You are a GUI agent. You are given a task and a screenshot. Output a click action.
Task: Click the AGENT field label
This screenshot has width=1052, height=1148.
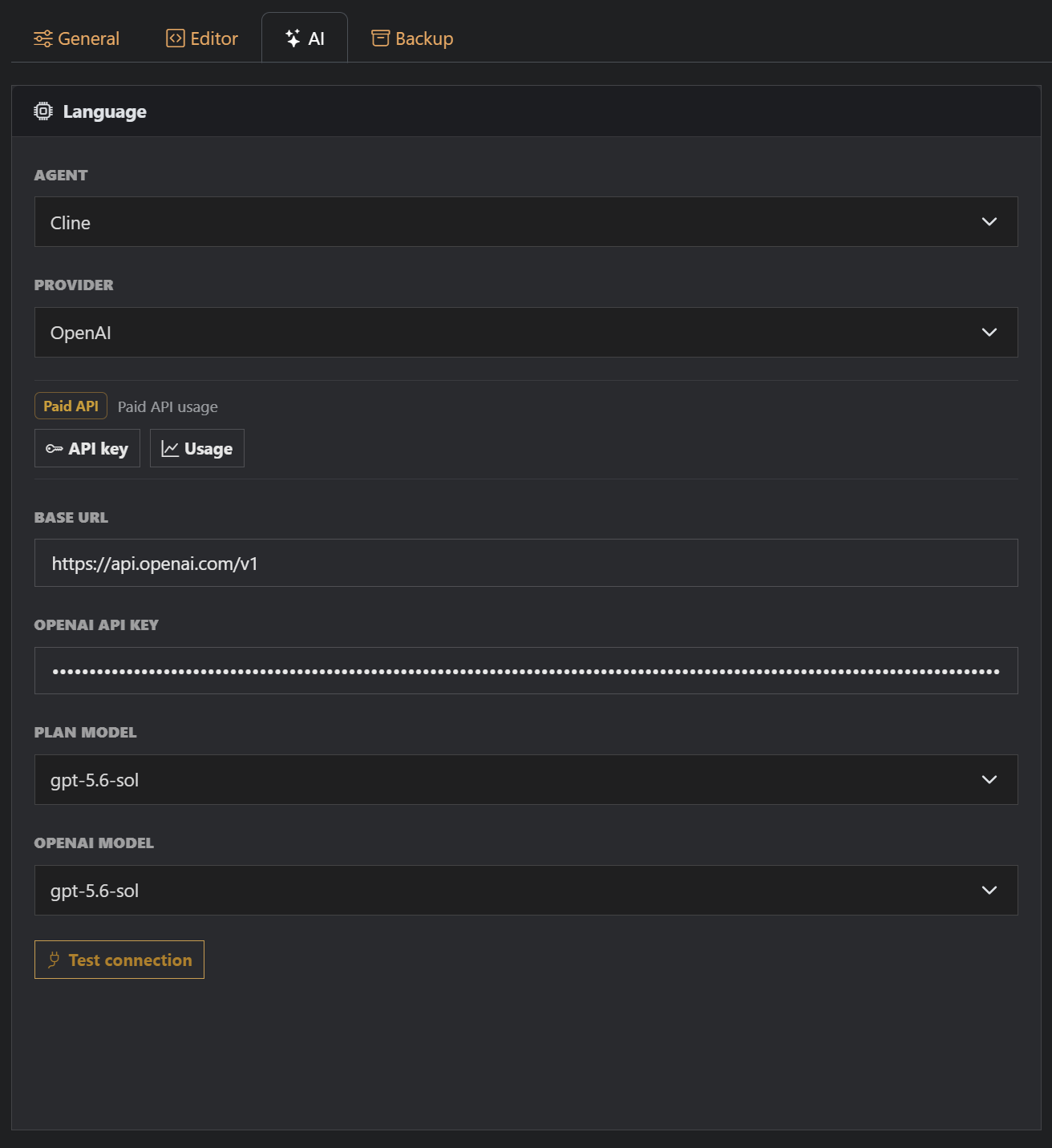tap(61, 176)
